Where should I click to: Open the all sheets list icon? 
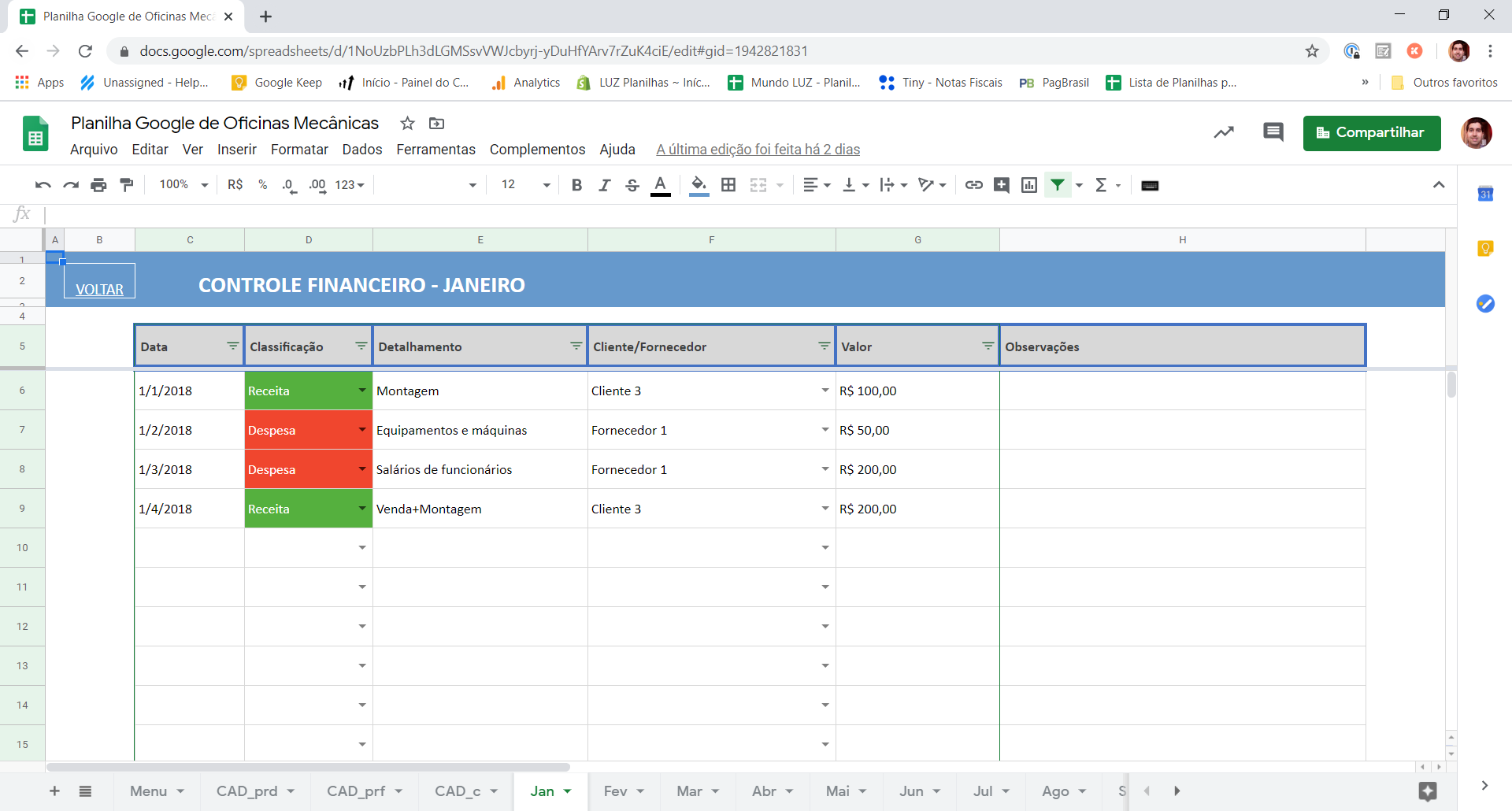85,791
